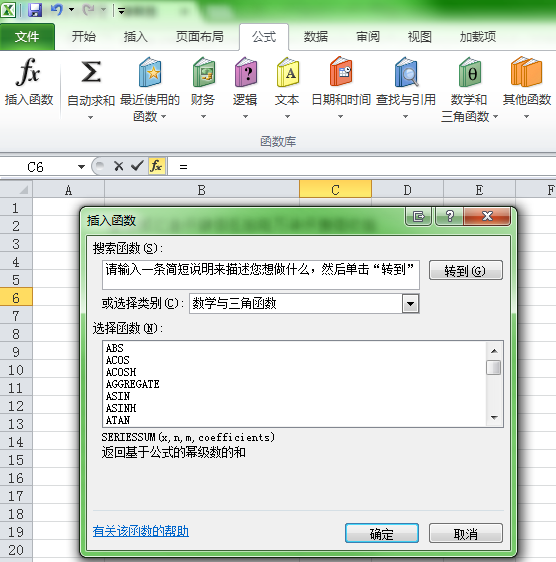
Task: Click the search function input box
Action: pyautogui.click(x=261, y=275)
